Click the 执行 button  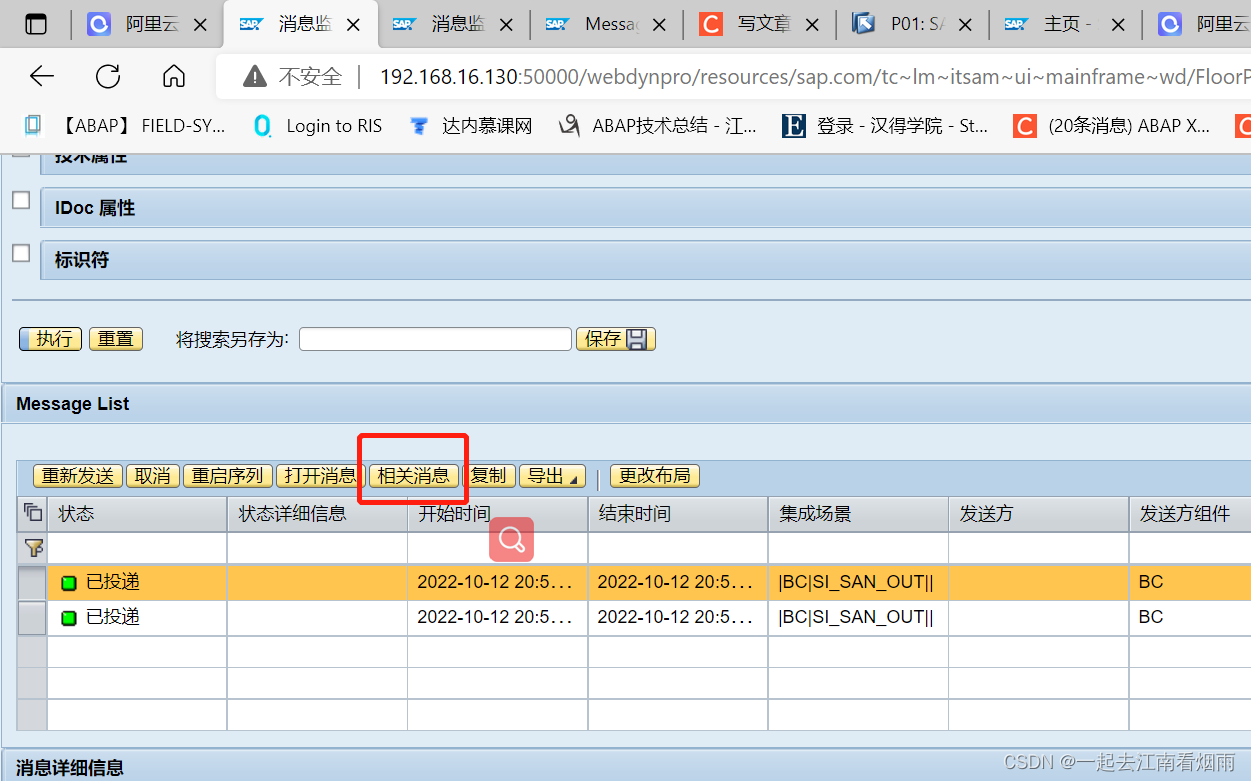[49, 338]
